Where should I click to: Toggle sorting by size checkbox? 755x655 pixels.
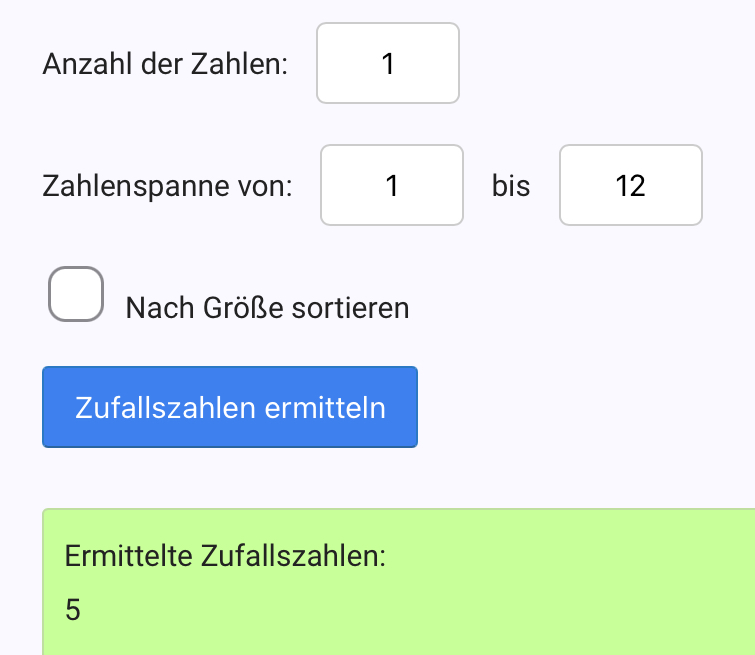point(76,295)
